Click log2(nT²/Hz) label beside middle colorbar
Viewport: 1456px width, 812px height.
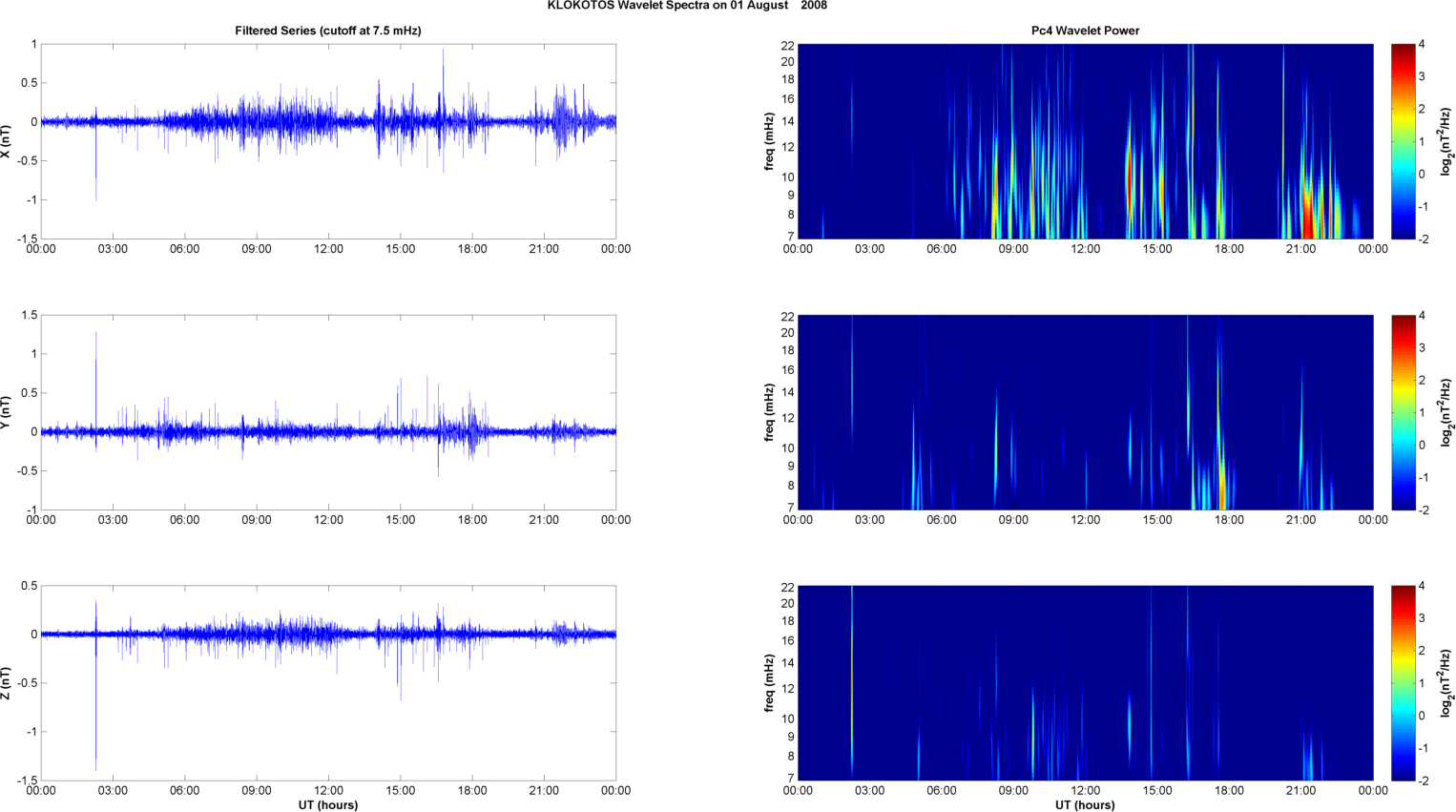tap(1446, 412)
